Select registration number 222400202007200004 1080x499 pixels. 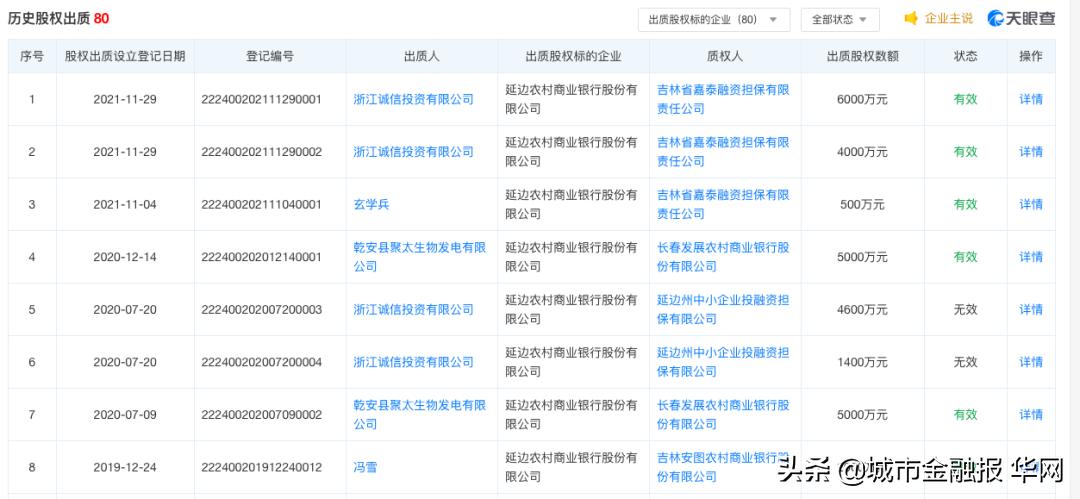[262, 362]
